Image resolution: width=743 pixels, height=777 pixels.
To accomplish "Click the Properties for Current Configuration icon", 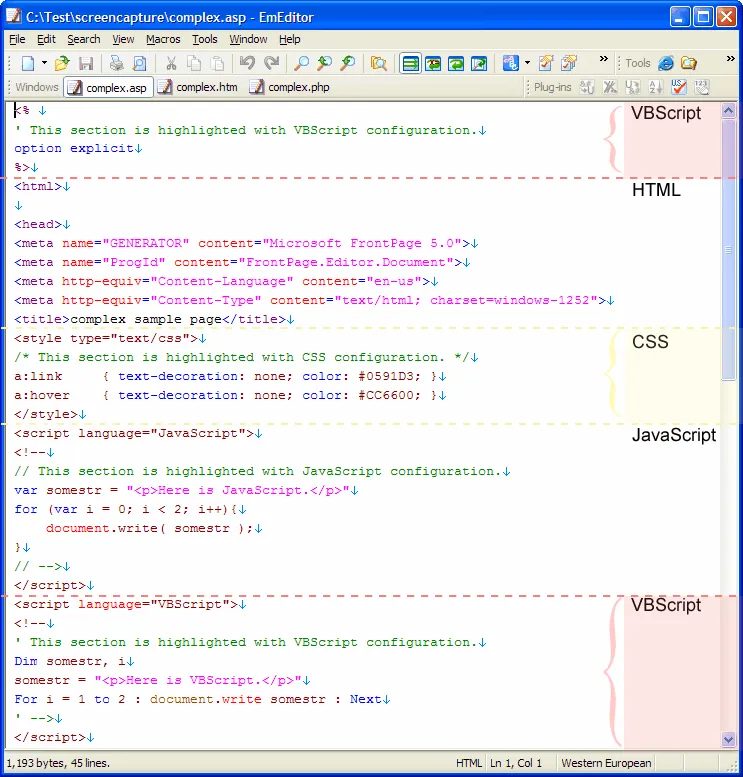I will click(546, 63).
